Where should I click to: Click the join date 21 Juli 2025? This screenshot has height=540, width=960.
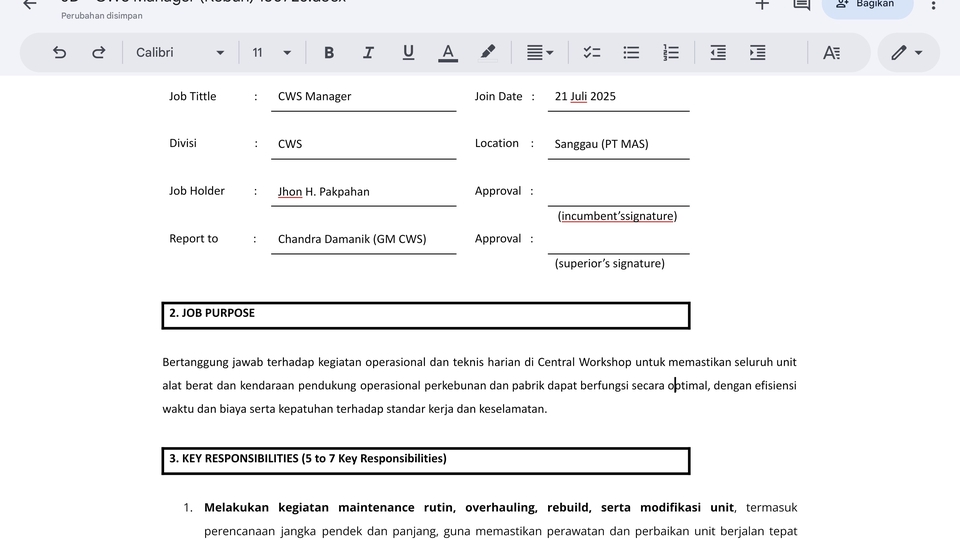(585, 97)
